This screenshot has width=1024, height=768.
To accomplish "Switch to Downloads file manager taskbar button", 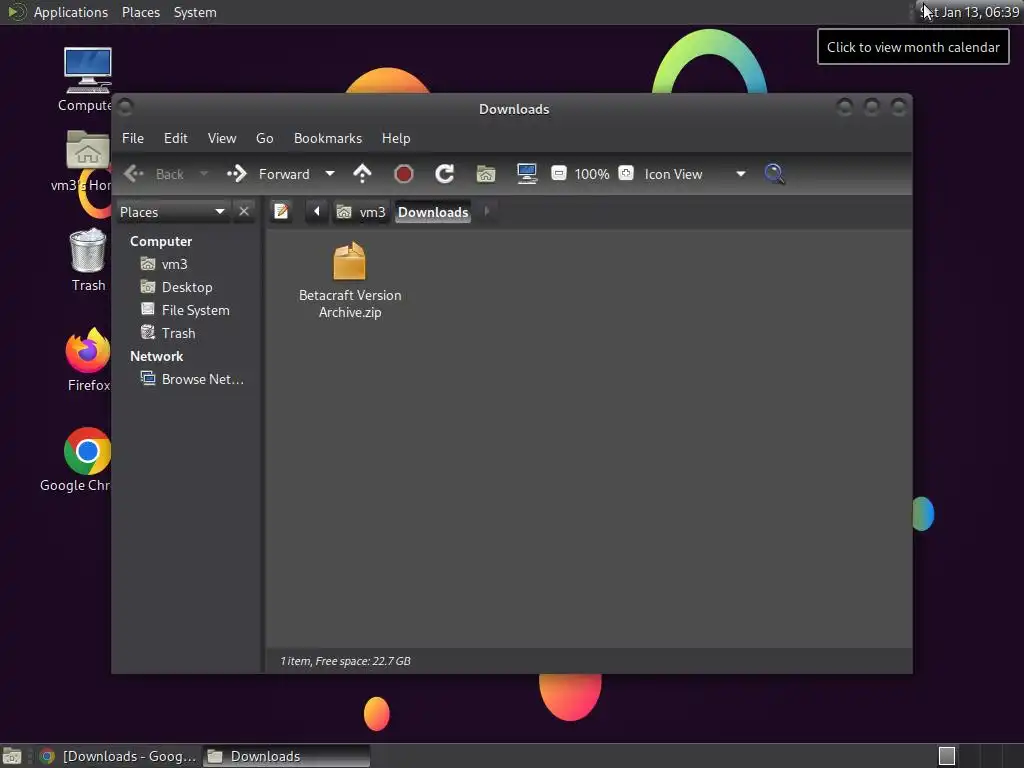I will click(x=286, y=756).
